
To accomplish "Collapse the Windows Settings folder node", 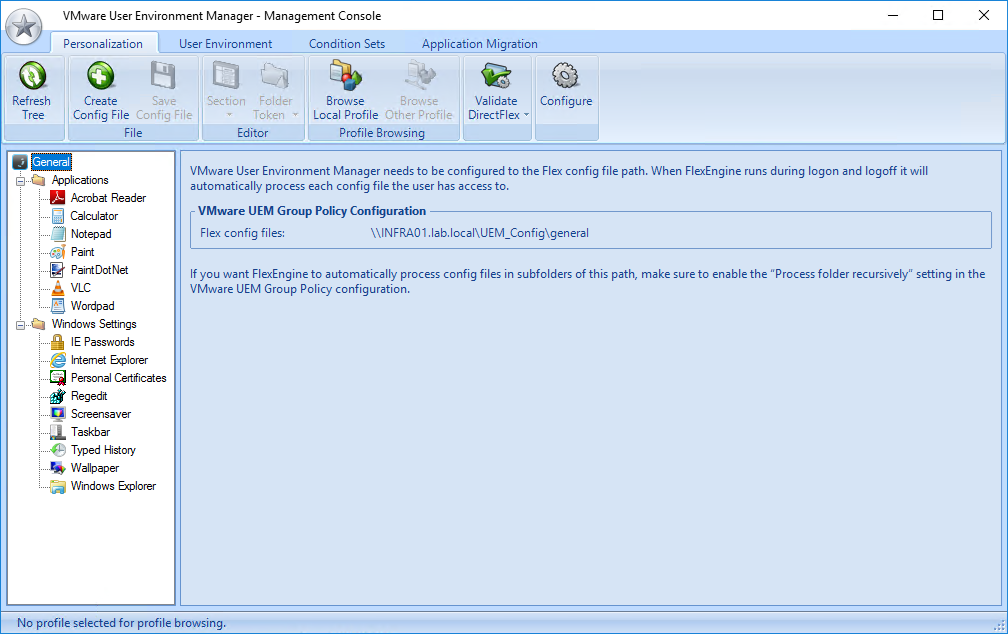I will coord(21,325).
